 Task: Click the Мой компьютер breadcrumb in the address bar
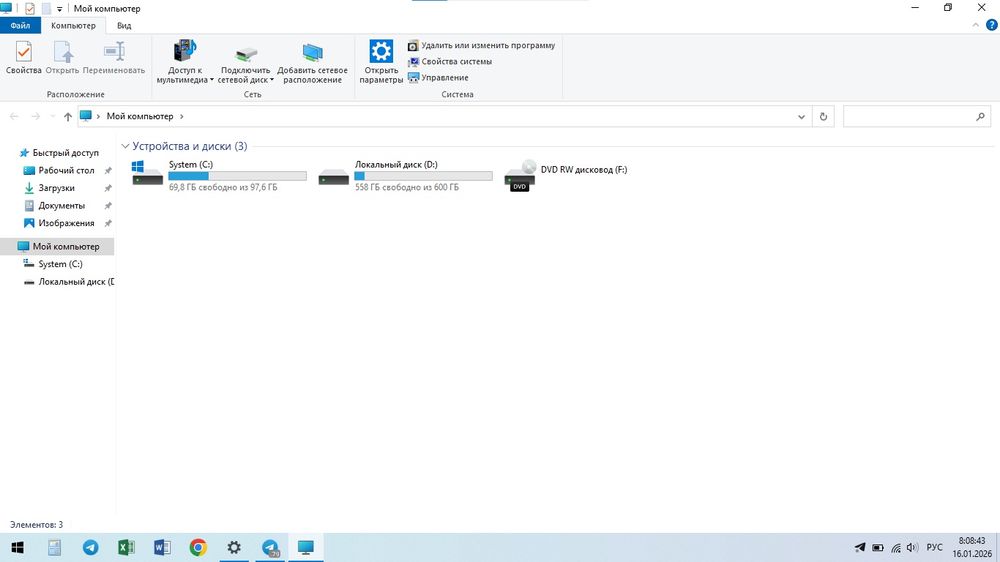(140, 116)
